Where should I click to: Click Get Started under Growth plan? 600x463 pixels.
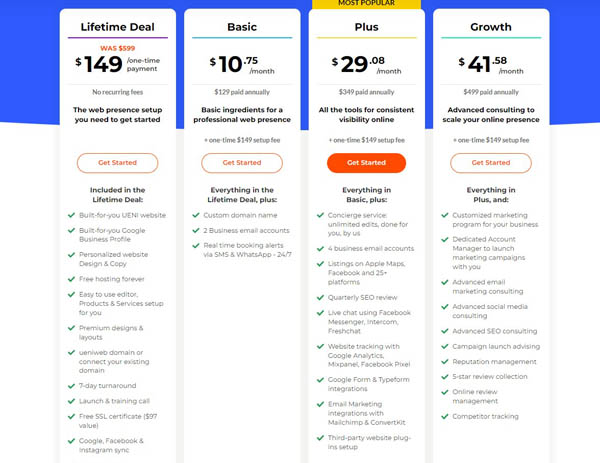[490, 163]
